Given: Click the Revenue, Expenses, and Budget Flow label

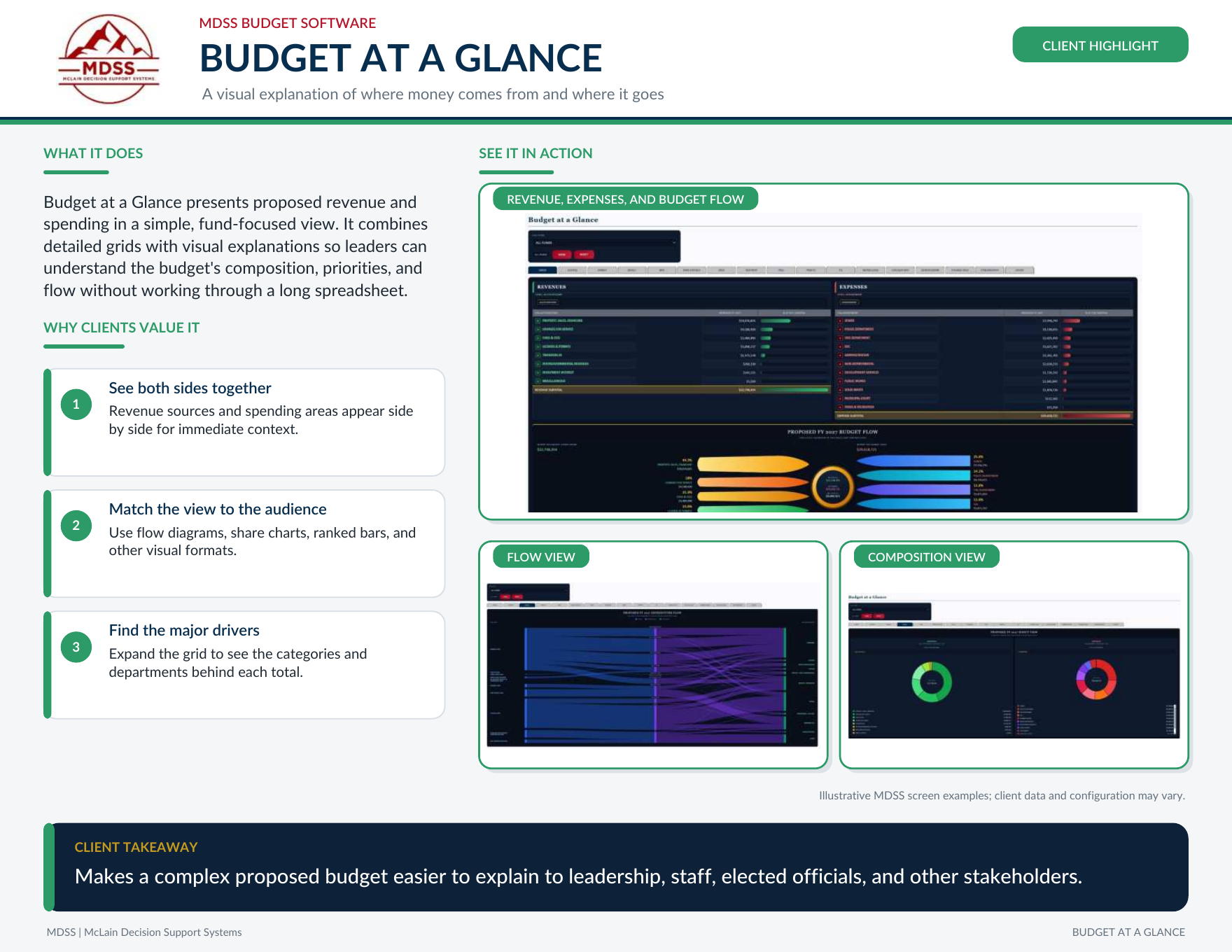Looking at the screenshot, I should point(625,199).
